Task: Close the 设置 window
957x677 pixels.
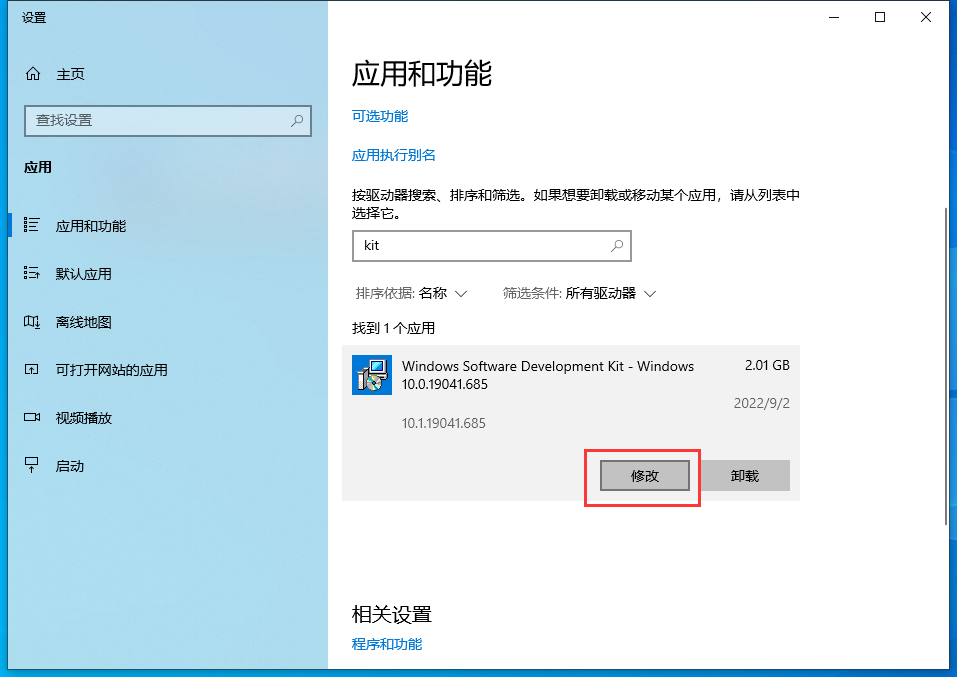Action: coord(925,17)
